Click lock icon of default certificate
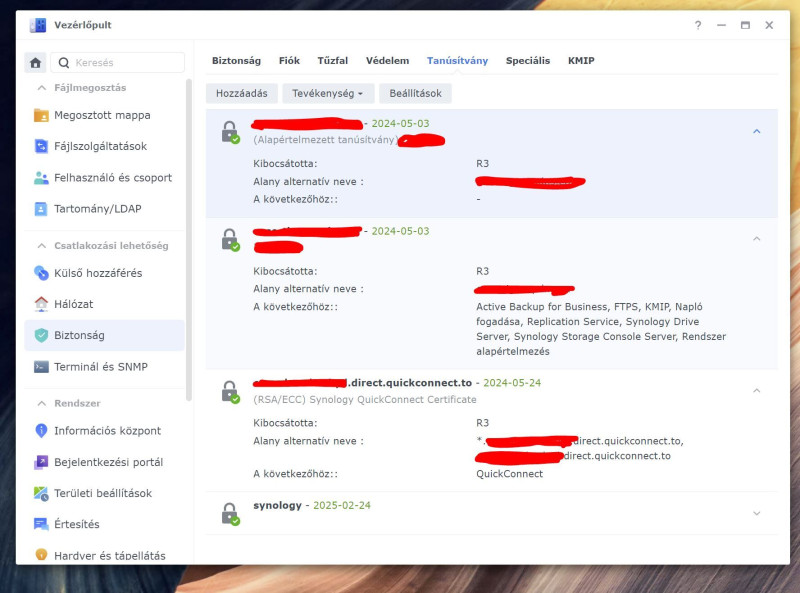The image size is (800, 593). pyautogui.click(x=230, y=132)
